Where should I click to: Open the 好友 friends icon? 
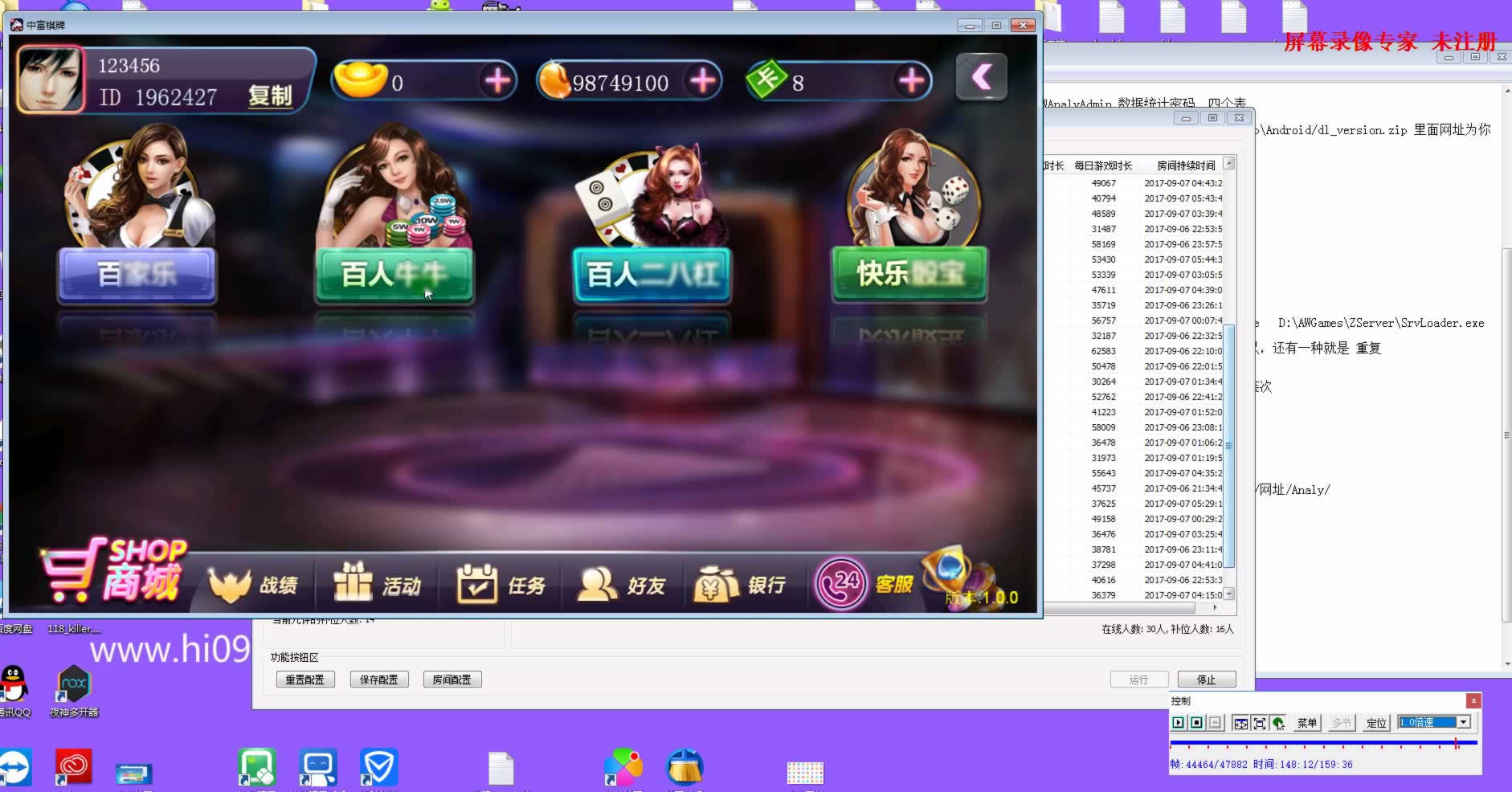tap(622, 585)
